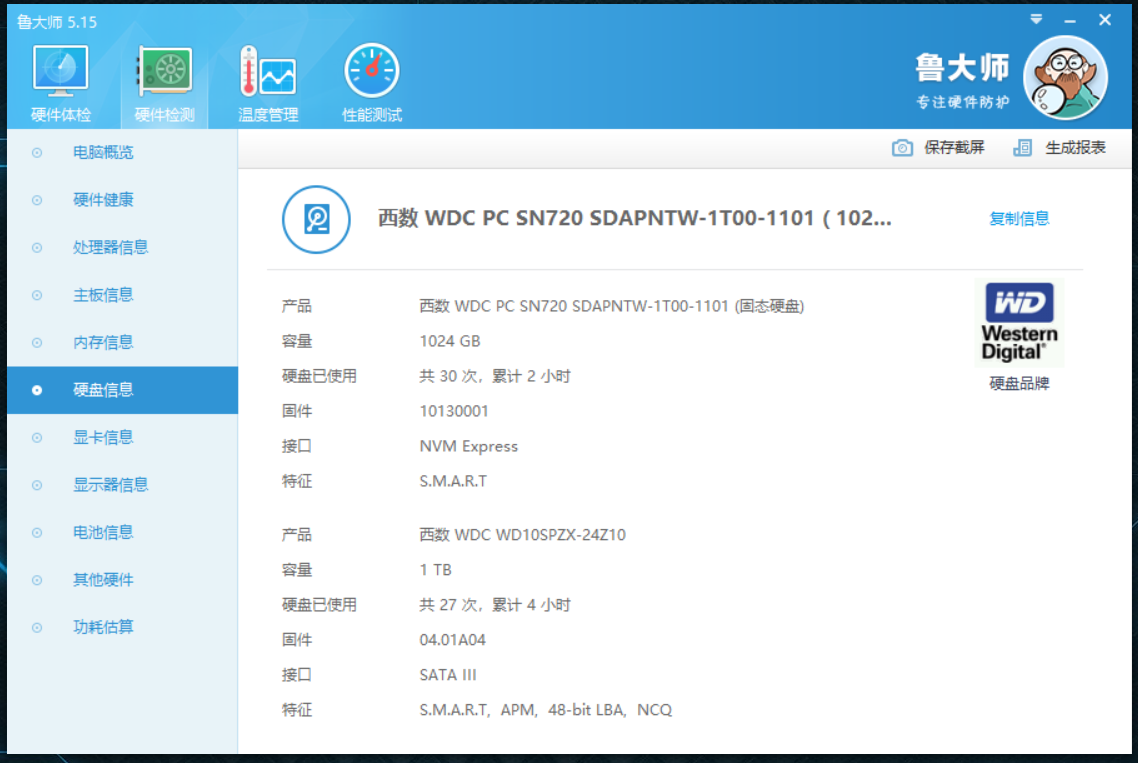The image size is (1138, 763).
Task: Open the 硬件体检 hardware checkup icon
Action: coord(60,71)
